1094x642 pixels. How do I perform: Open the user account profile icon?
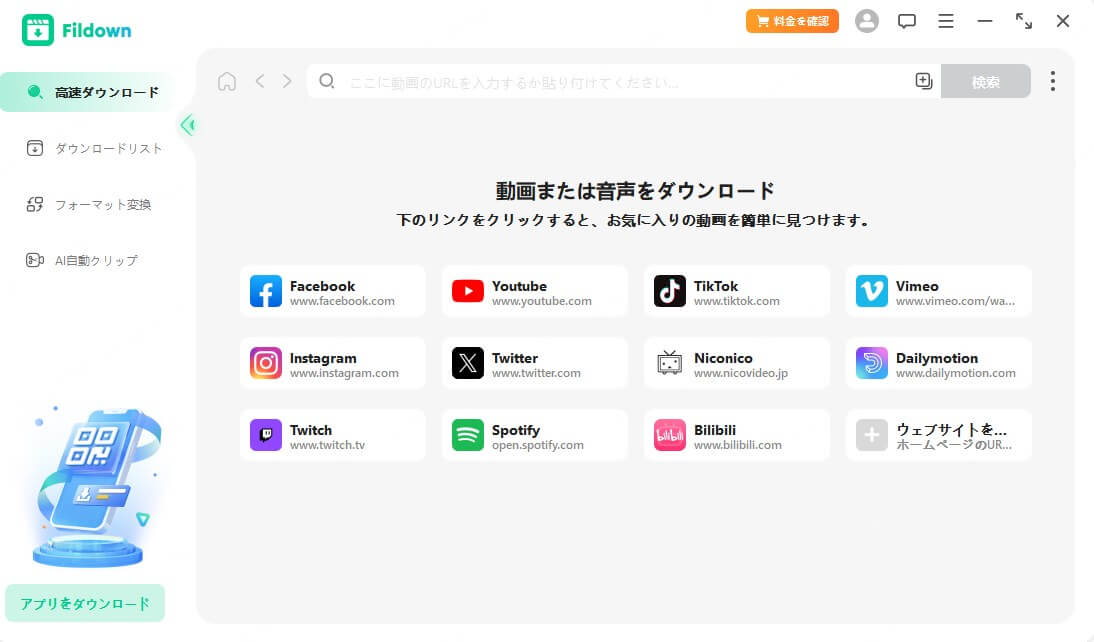point(867,21)
